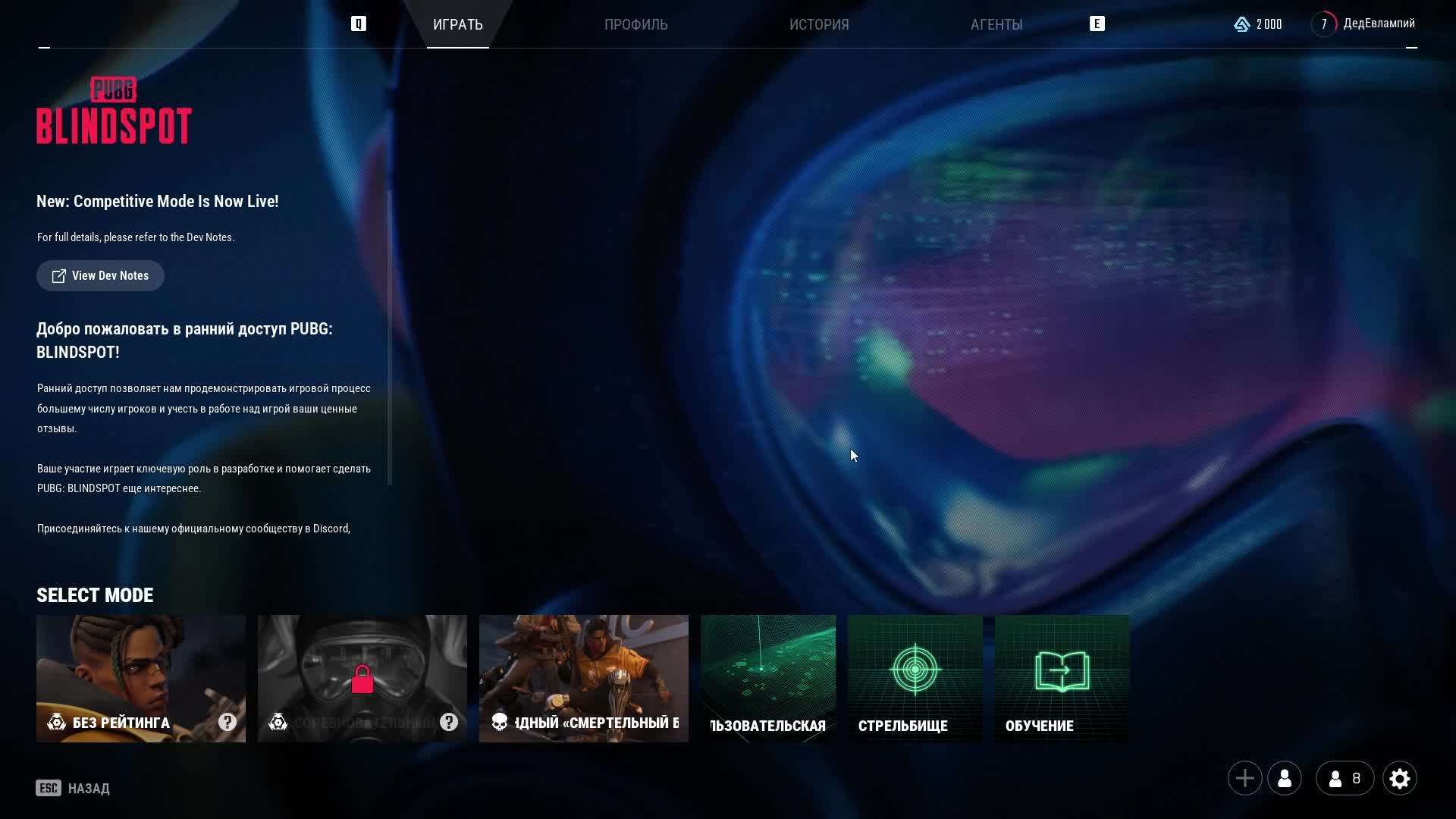Viewport: 1456px width, 819px height.
Task: Switch to the Профиль tab
Action: pyautogui.click(x=635, y=24)
